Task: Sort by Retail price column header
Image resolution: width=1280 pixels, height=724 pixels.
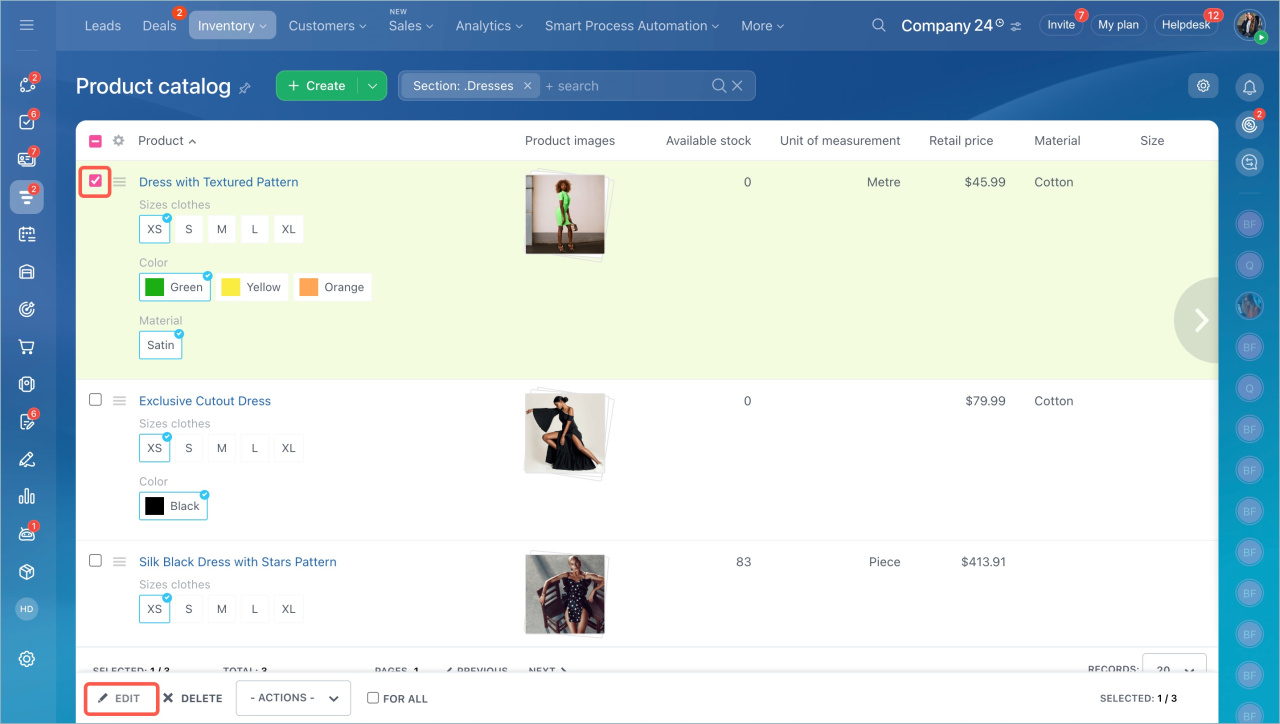Action: pyautogui.click(x=961, y=141)
